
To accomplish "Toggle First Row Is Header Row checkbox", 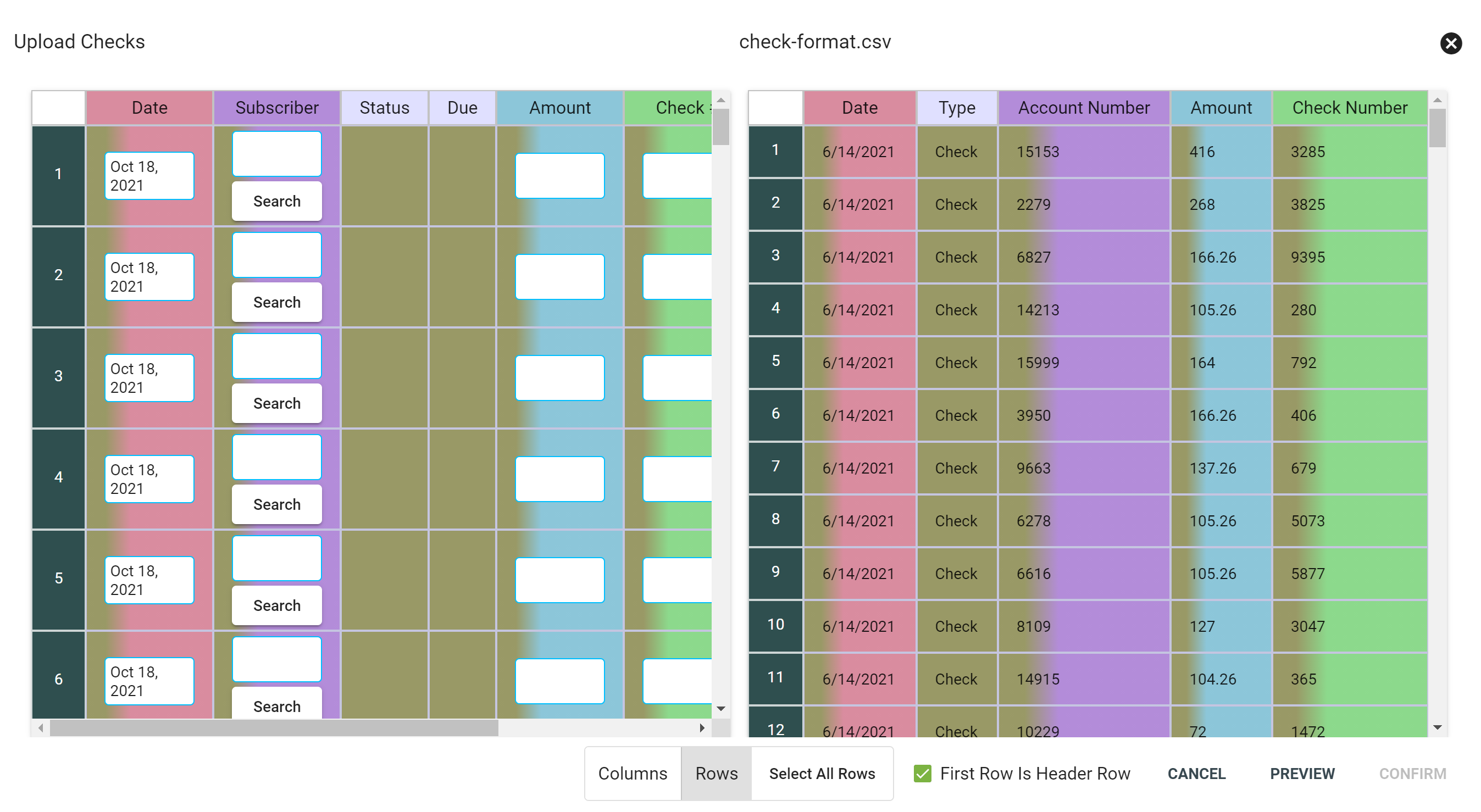I will coord(922,773).
